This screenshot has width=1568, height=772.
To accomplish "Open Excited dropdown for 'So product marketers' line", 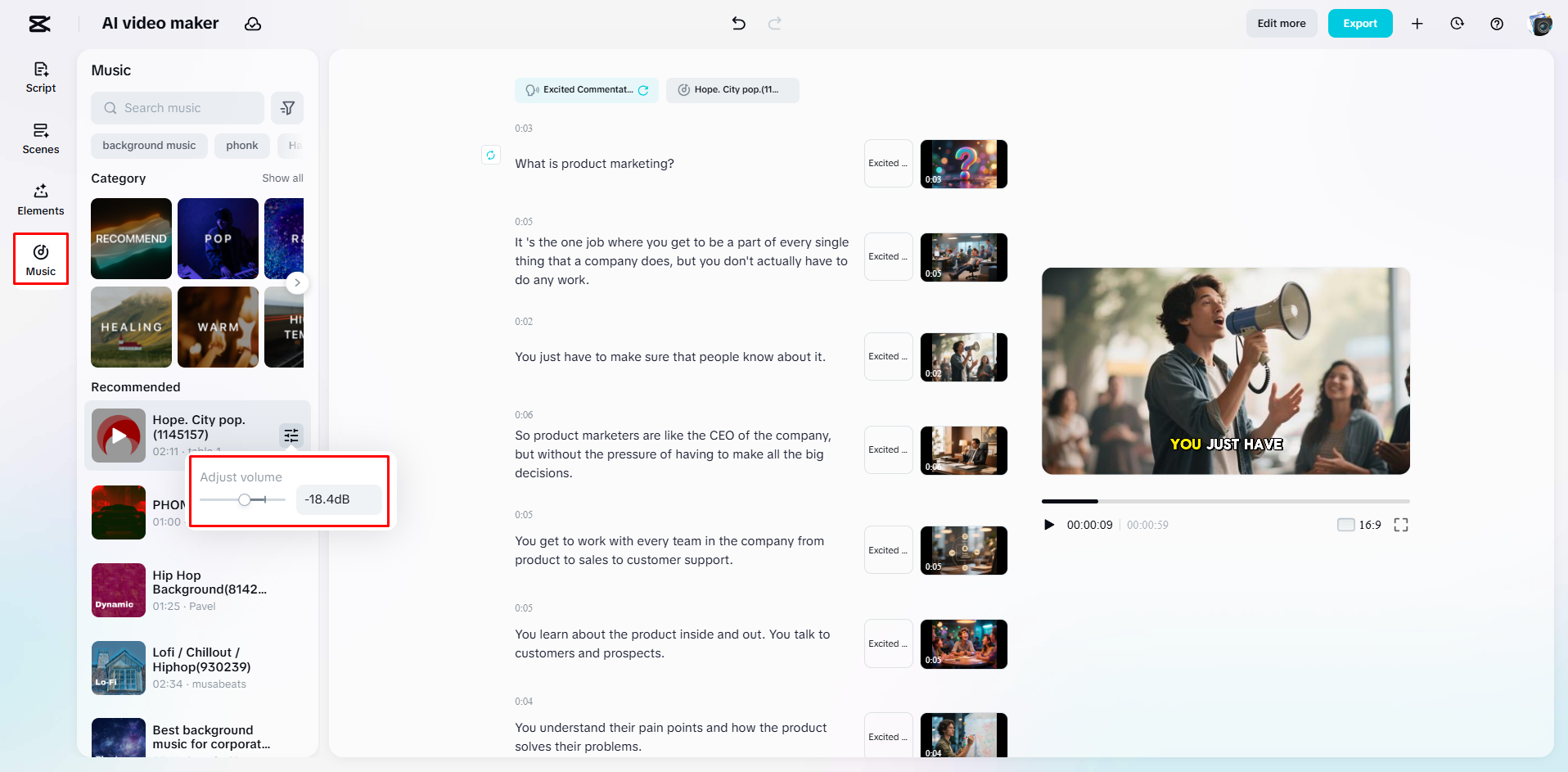I will (889, 450).
